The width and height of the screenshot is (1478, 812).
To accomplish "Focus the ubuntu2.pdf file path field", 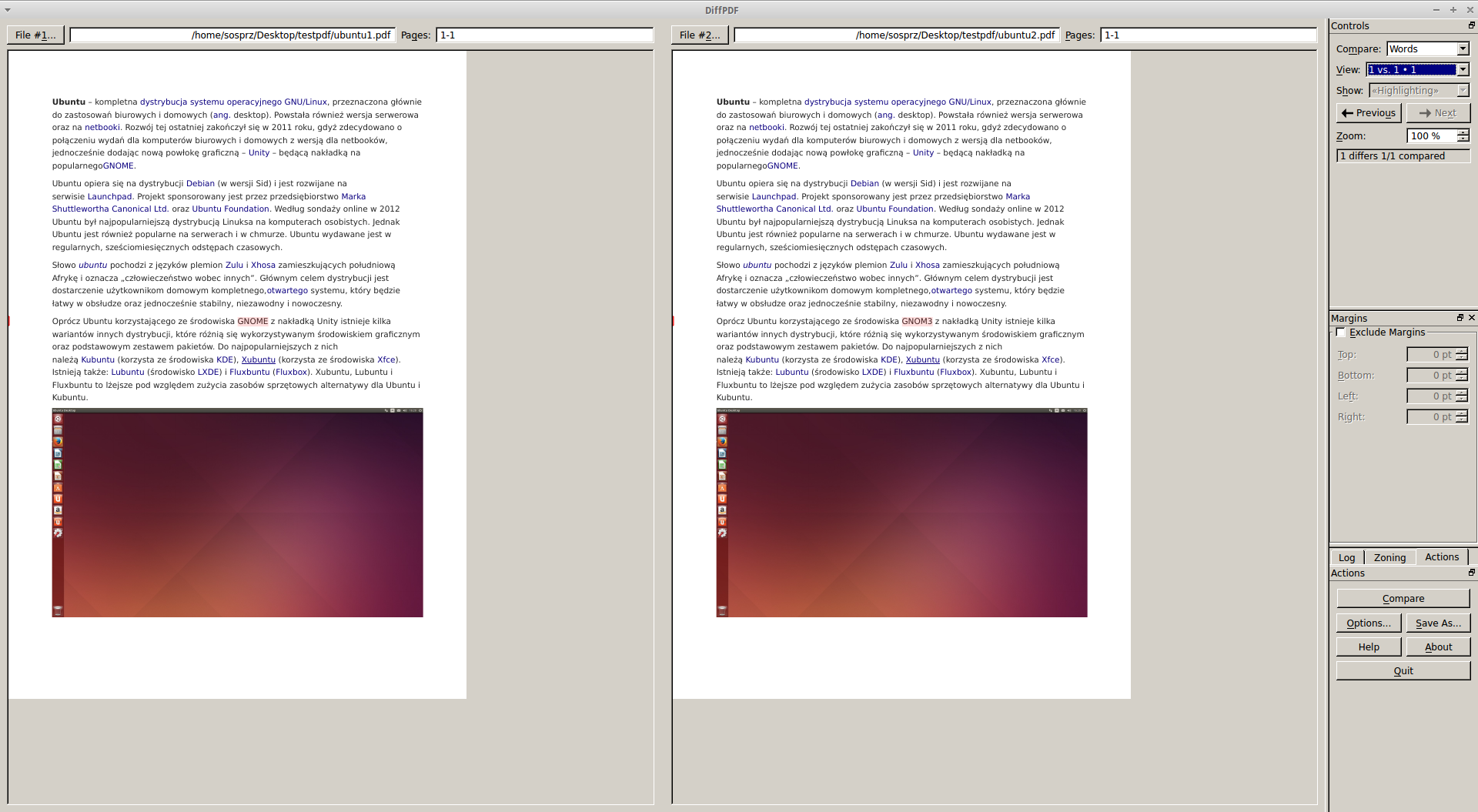I will coord(897,35).
